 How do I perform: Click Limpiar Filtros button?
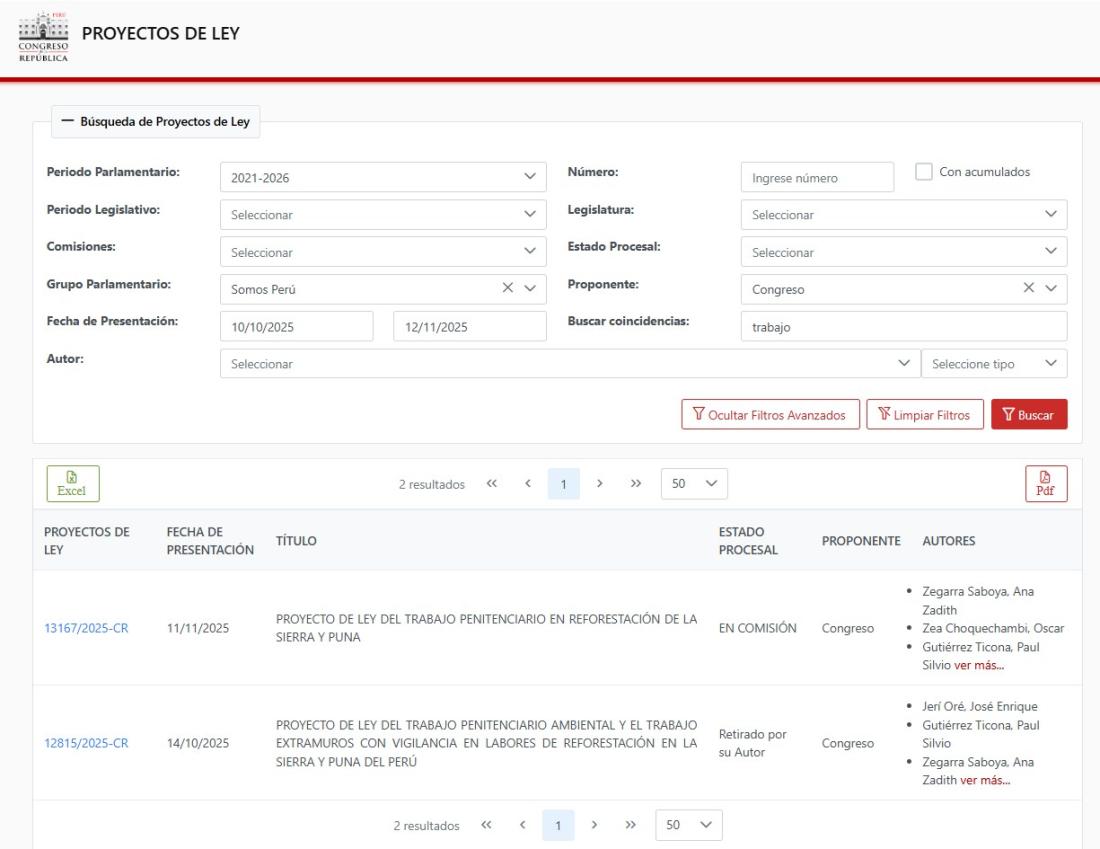[925, 414]
